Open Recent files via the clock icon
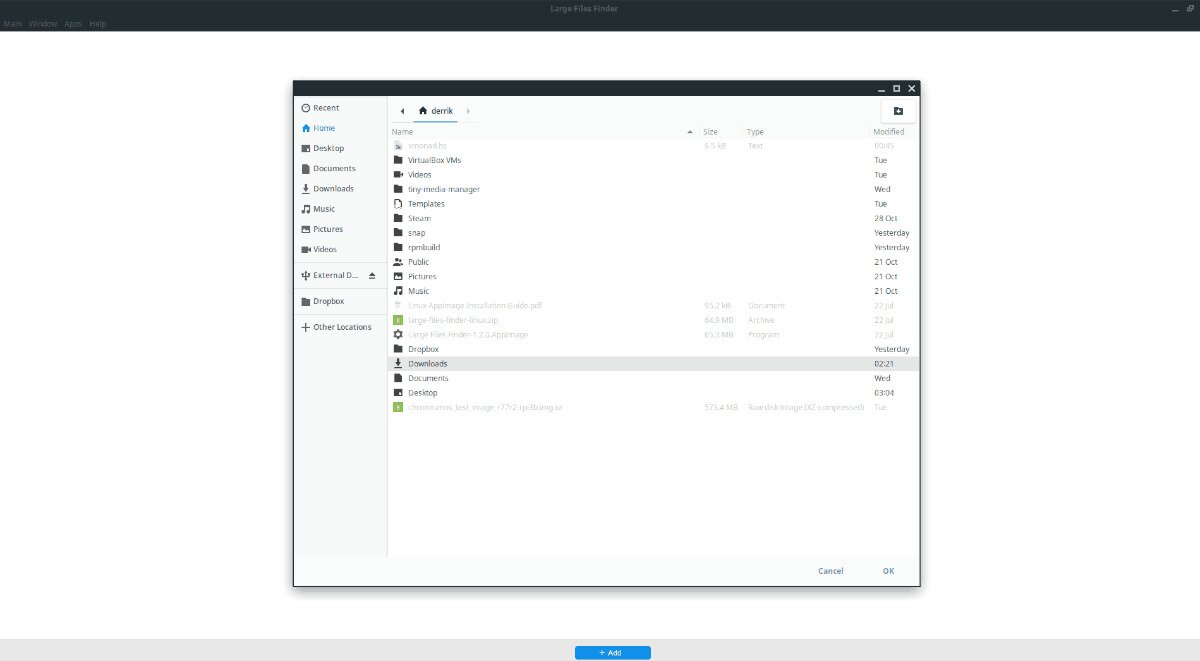 click(x=305, y=107)
